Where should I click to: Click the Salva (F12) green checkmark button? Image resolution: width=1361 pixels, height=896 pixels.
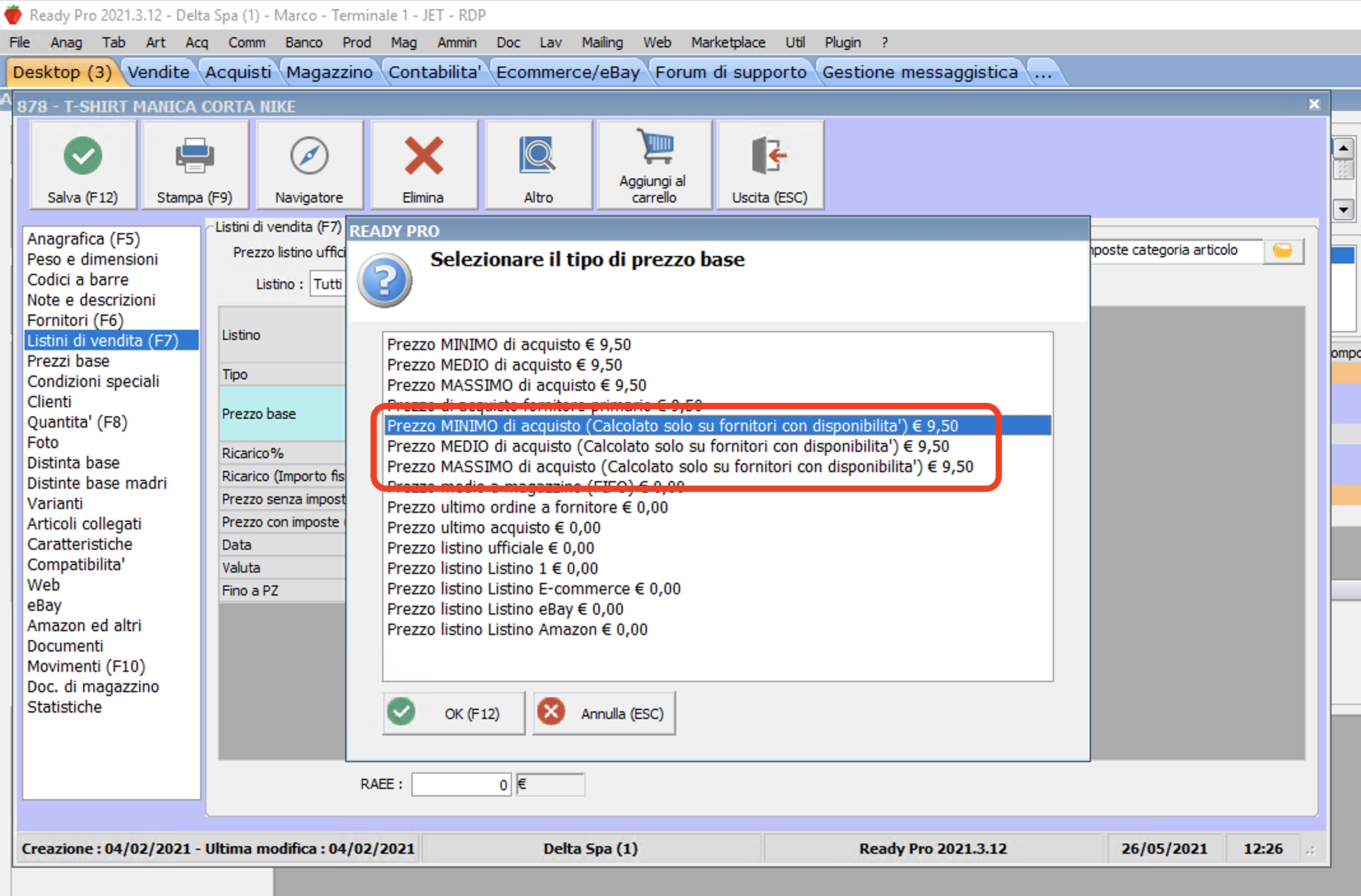[x=83, y=165]
